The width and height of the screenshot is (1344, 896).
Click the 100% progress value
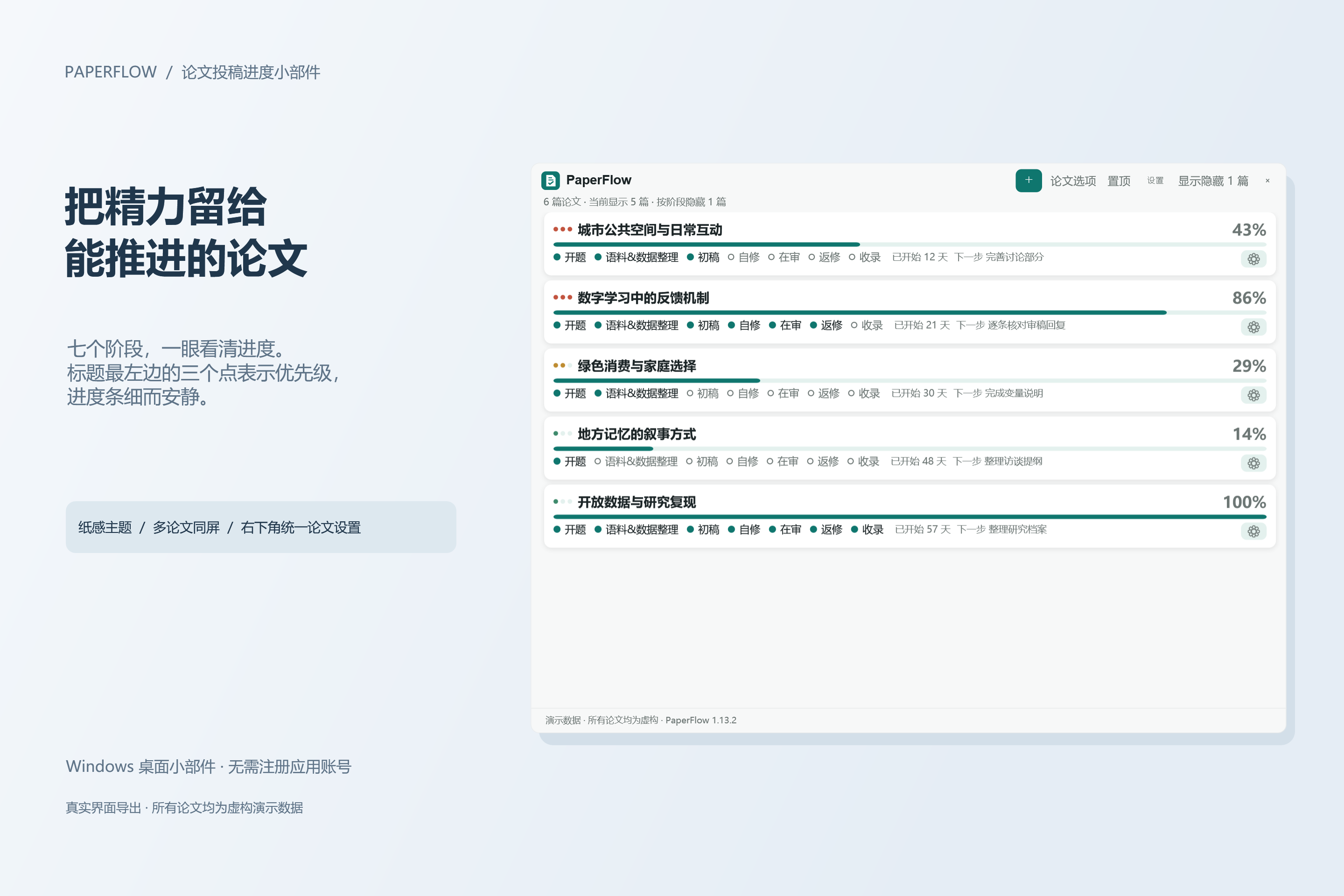pos(1244,502)
